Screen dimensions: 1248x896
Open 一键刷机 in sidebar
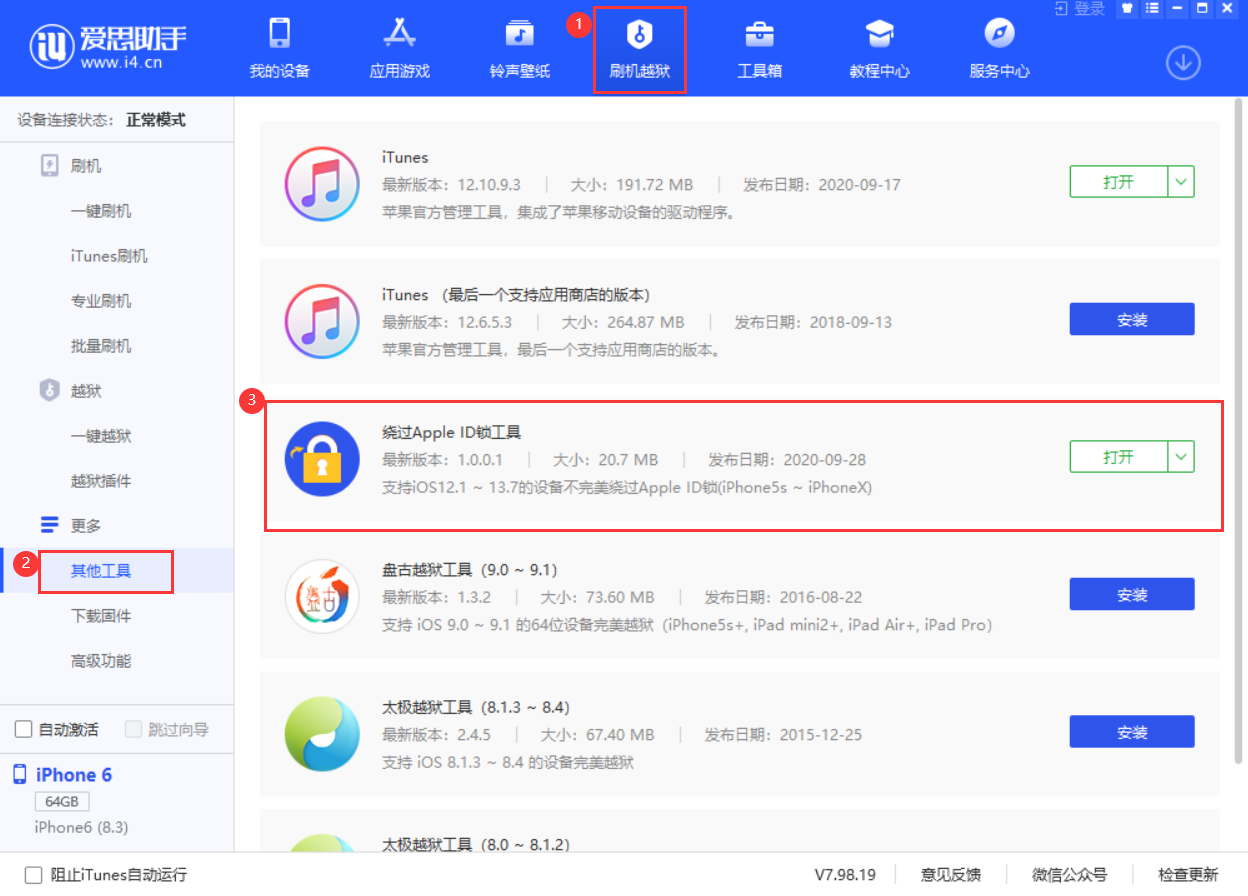101,211
